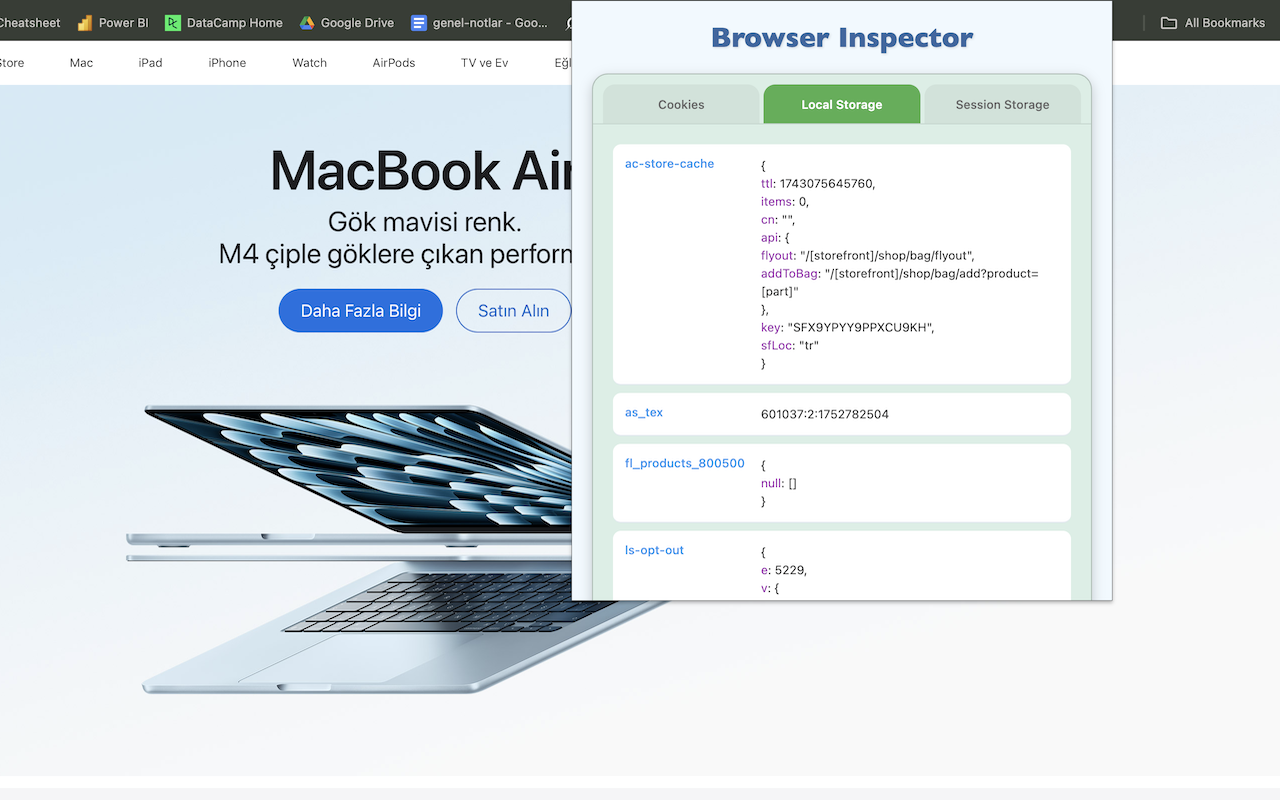Switch to the Cookies tab
The width and height of the screenshot is (1280, 800).
pyautogui.click(x=681, y=104)
